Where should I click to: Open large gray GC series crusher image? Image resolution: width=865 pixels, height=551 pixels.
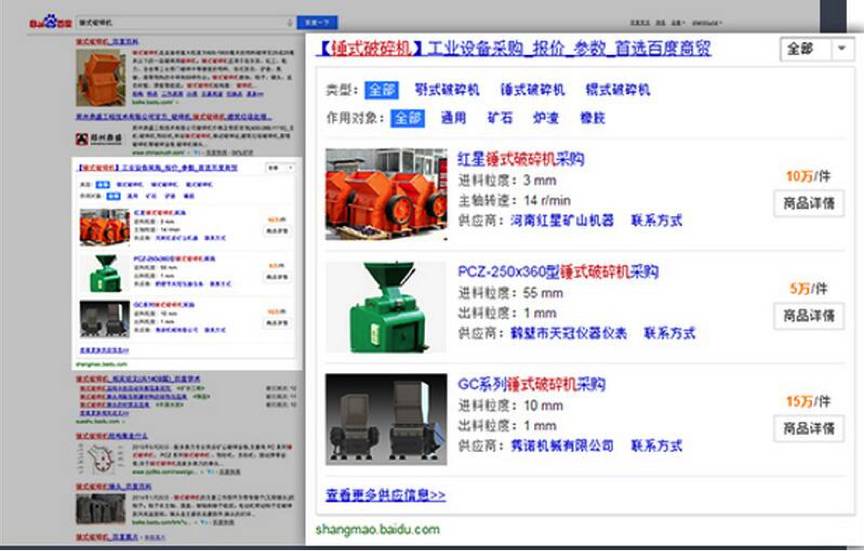pos(386,419)
